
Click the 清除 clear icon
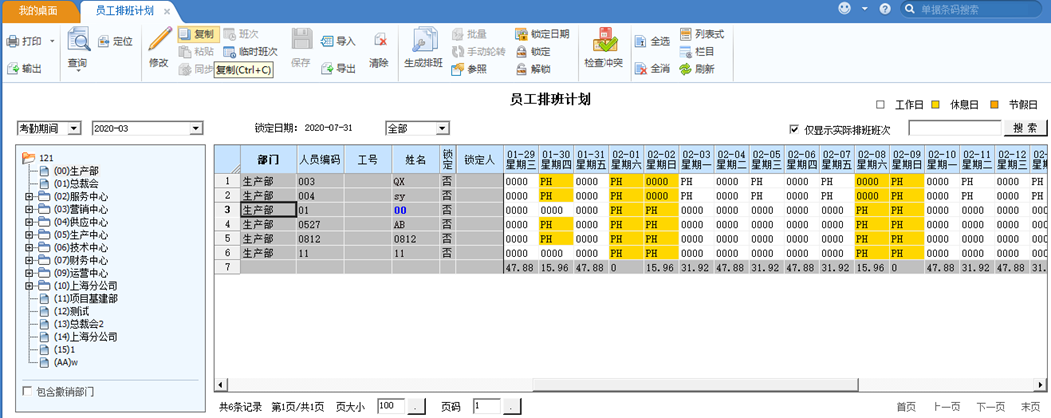(x=380, y=41)
